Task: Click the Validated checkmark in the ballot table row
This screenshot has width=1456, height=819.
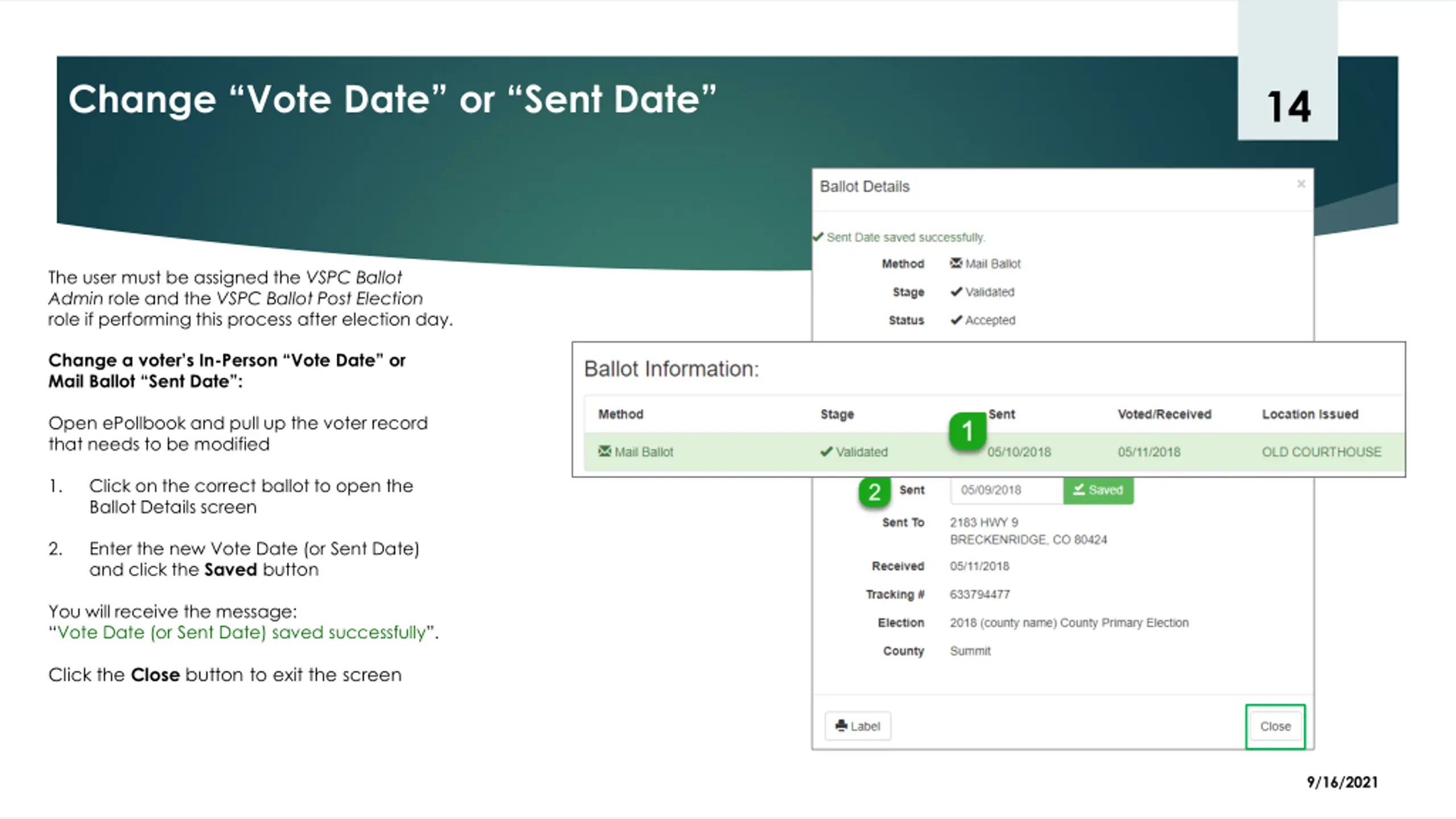Action: [826, 452]
